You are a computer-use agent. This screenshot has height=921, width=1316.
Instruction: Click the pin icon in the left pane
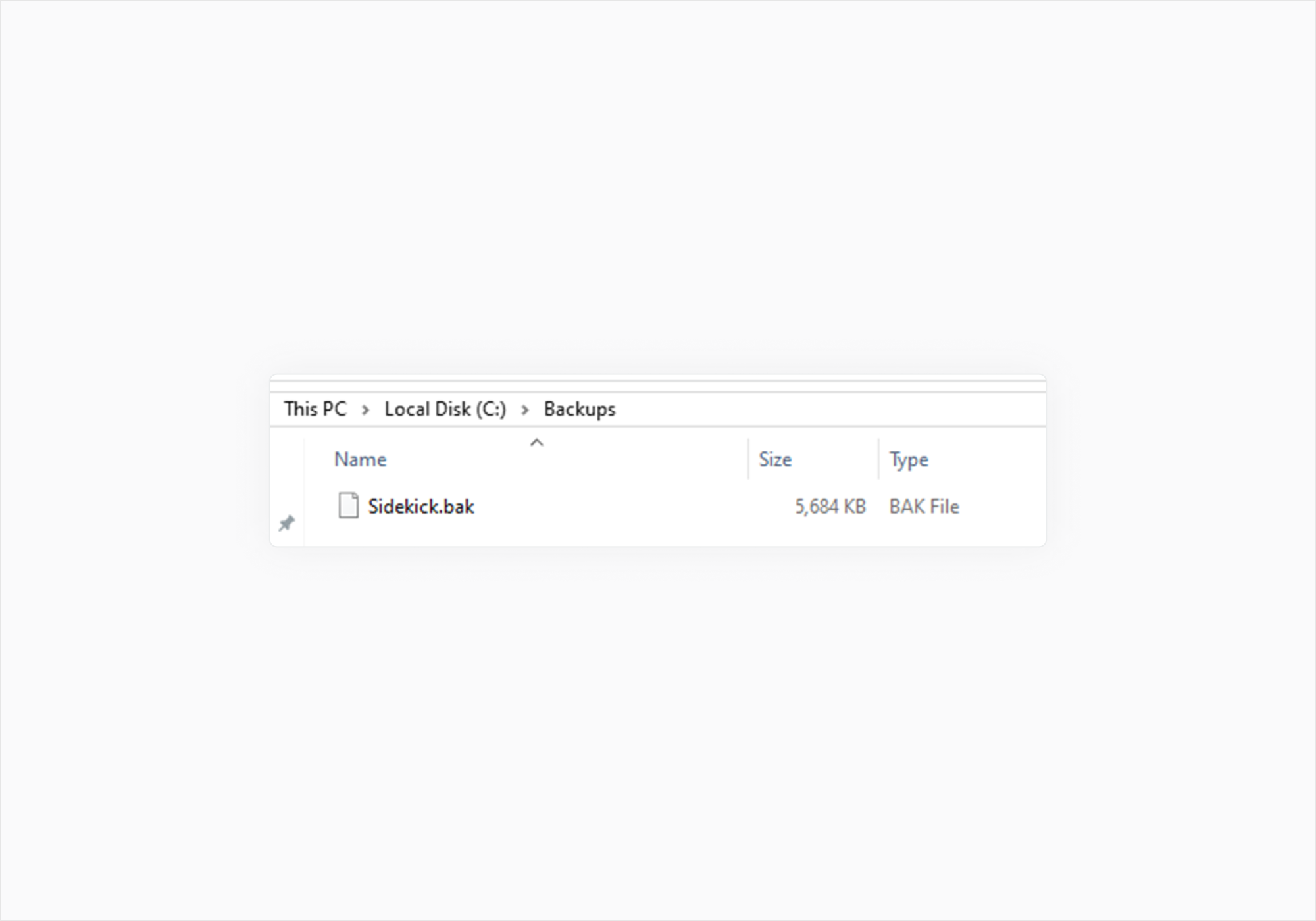(x=286, y=523)
